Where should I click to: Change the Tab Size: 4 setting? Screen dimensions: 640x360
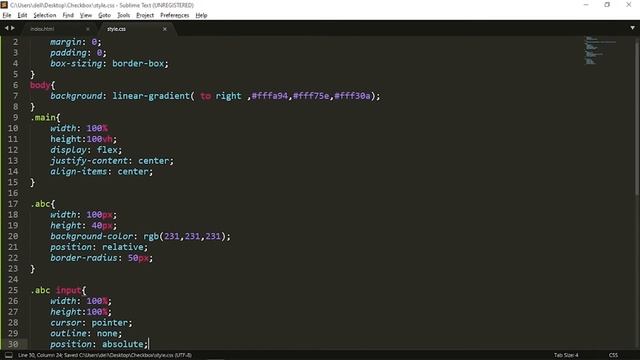click(x=566, y=355)
